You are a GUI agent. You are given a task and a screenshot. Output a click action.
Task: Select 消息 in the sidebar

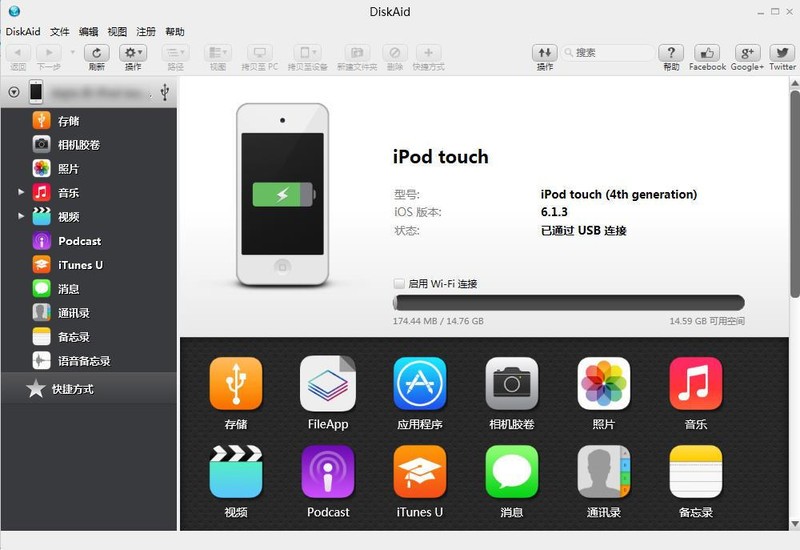89,289
